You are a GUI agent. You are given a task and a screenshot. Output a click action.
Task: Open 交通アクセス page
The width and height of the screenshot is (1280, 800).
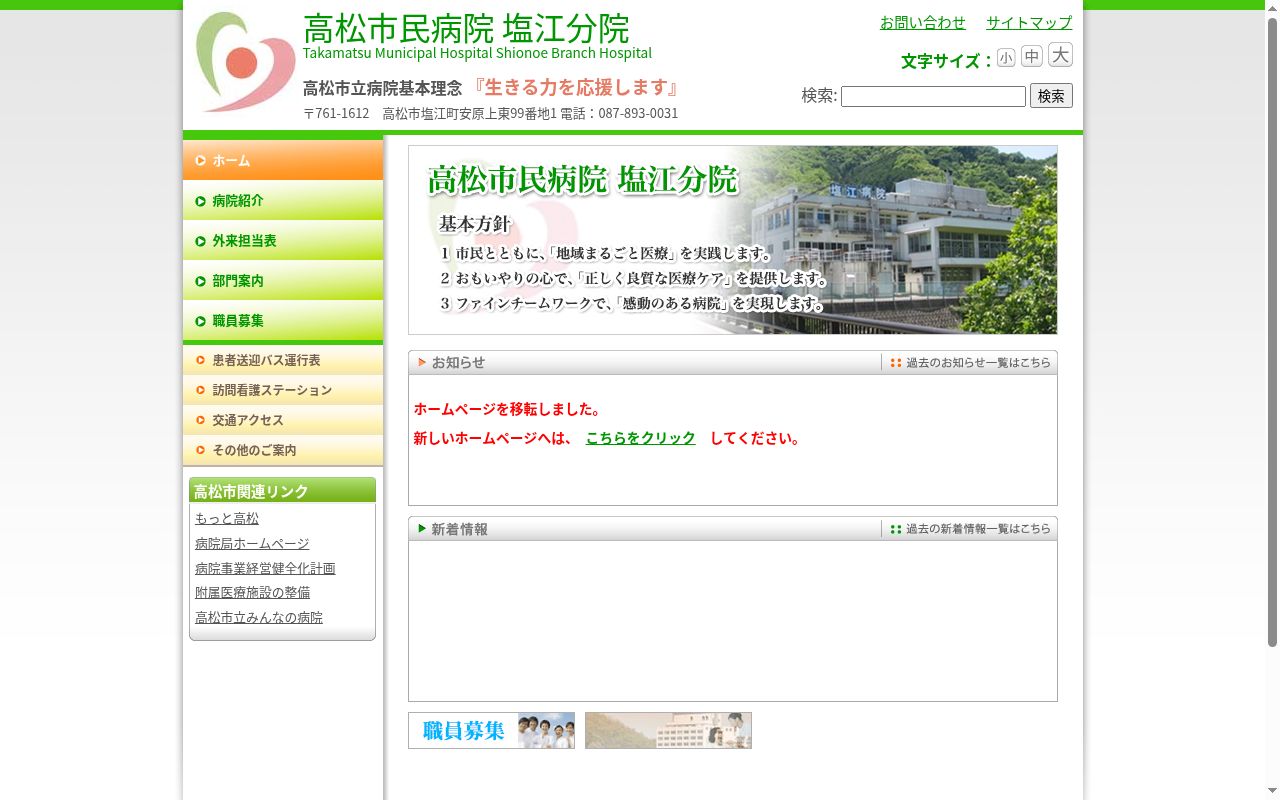click(x=283, y=420)
